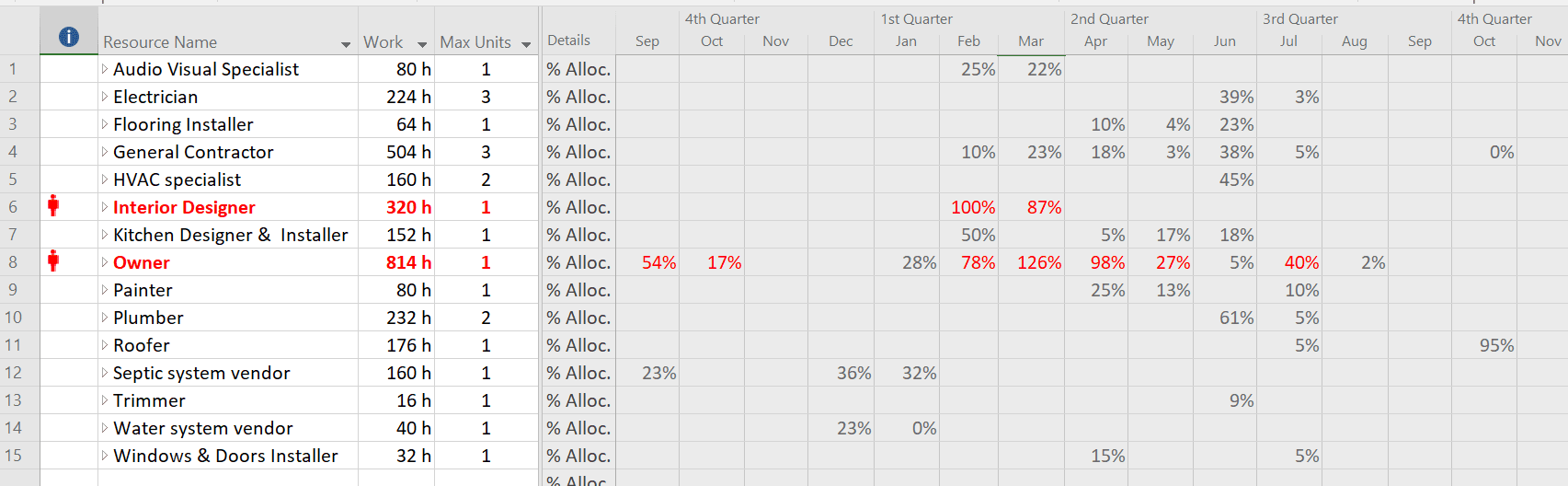Expand Audio Visual Specialist assignments
Screen dimensions: 1568x486
pyautogui.click(x=105, y=69)
